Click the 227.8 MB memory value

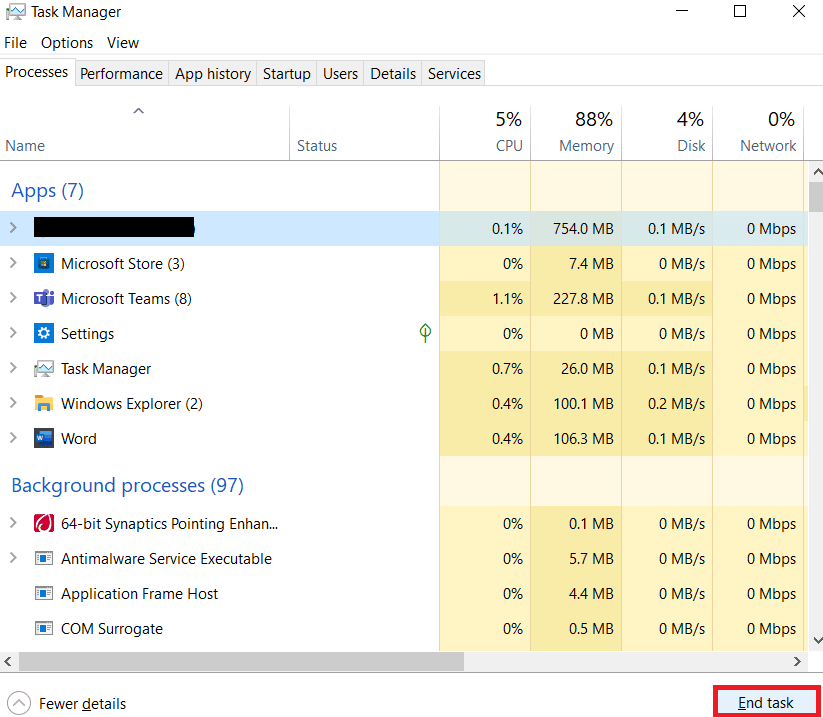point(583,299)
